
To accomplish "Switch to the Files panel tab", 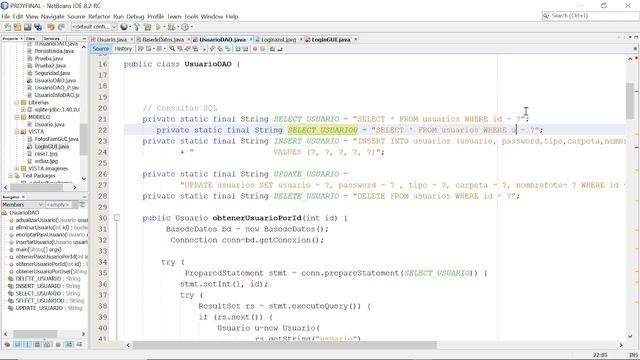I will coord(31,38).
